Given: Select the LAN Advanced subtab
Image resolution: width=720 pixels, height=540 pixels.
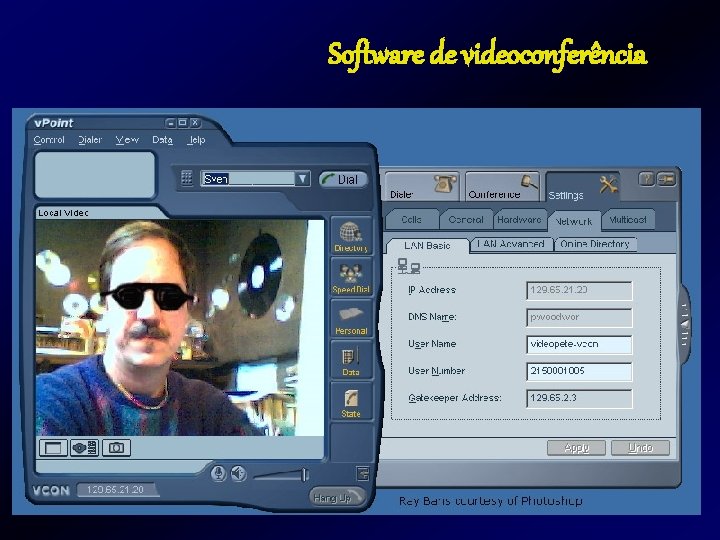Looking at the screenshot, I should [511, 244].
